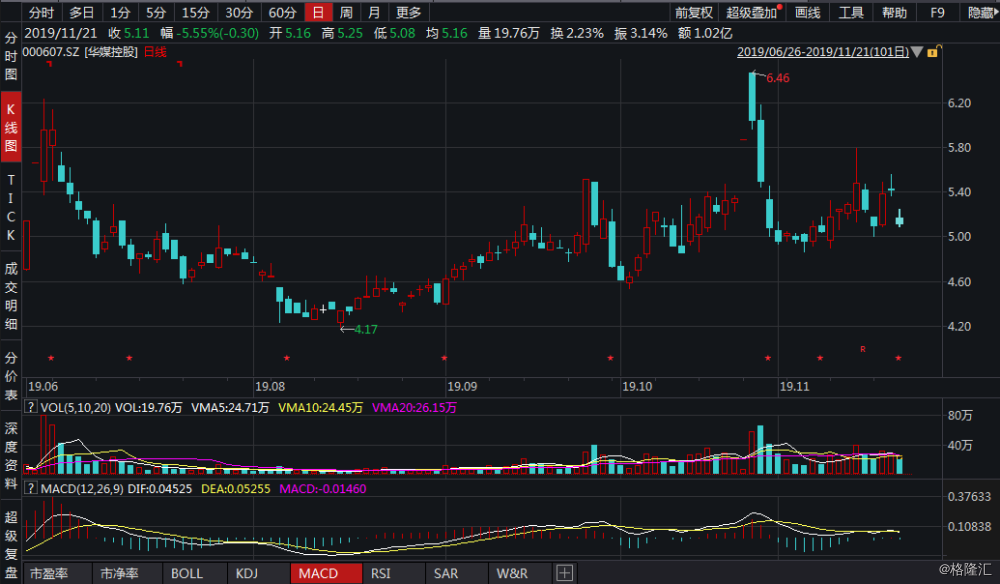
Task: Open the 深度资料 sidebar view
Action: [x=11, y=455]
